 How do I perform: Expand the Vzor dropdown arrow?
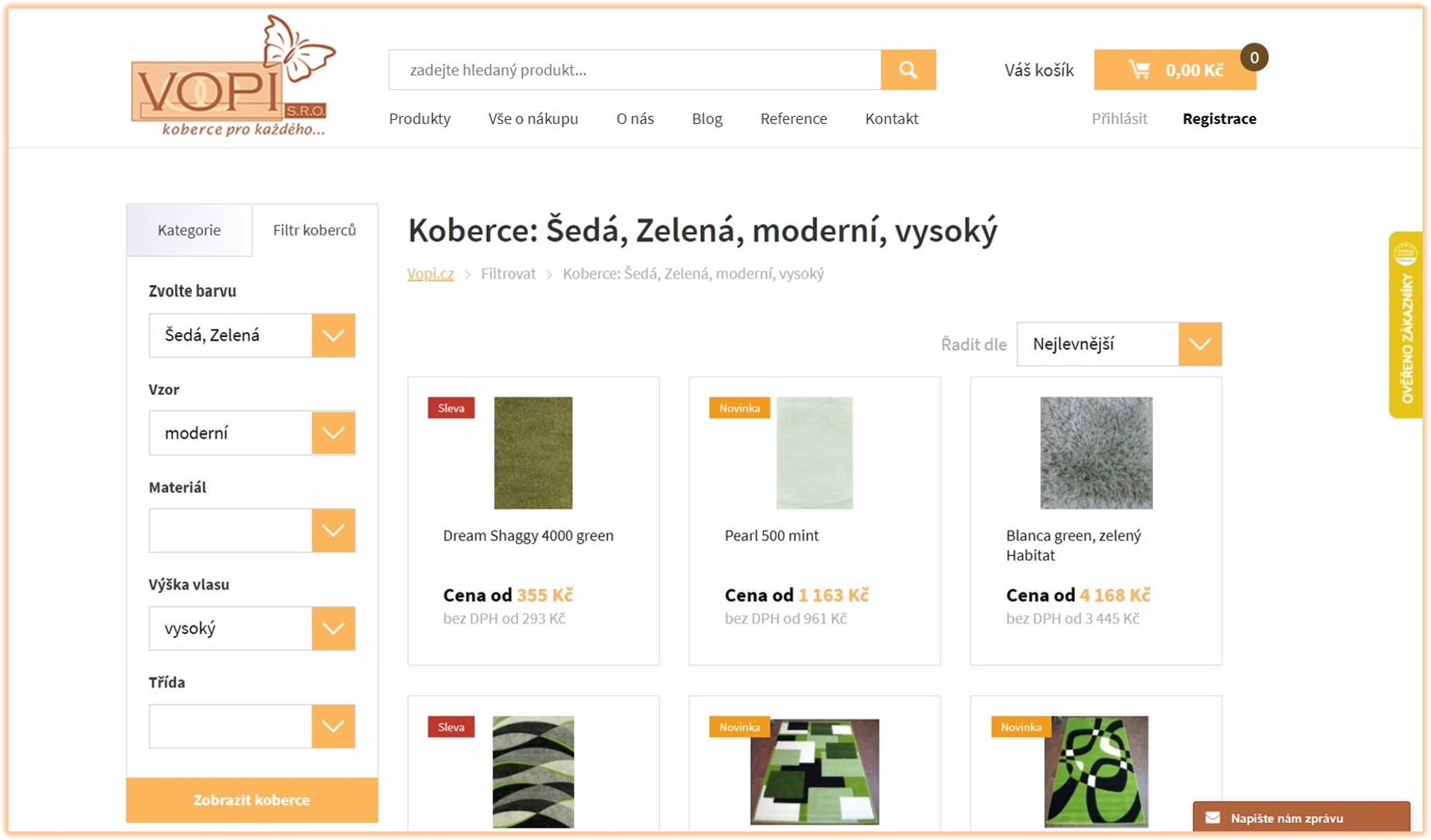(x=334, y=433)
